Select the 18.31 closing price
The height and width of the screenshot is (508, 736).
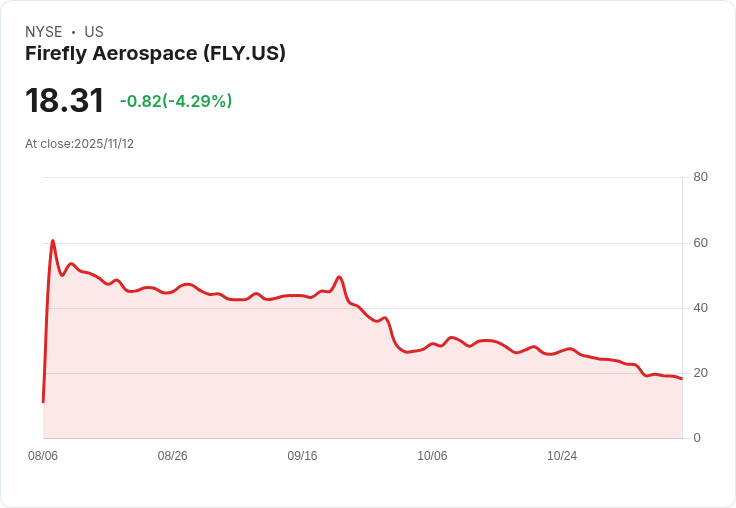click(x=64, y=100)
